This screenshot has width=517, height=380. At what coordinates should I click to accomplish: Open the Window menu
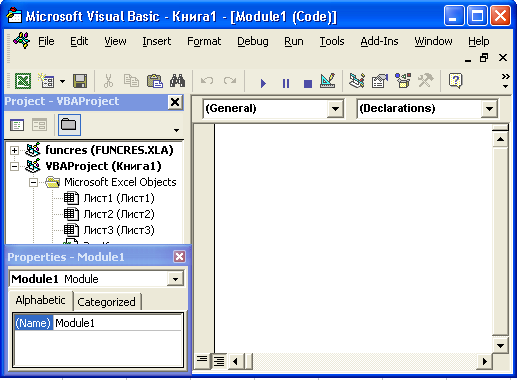[433, 41]
